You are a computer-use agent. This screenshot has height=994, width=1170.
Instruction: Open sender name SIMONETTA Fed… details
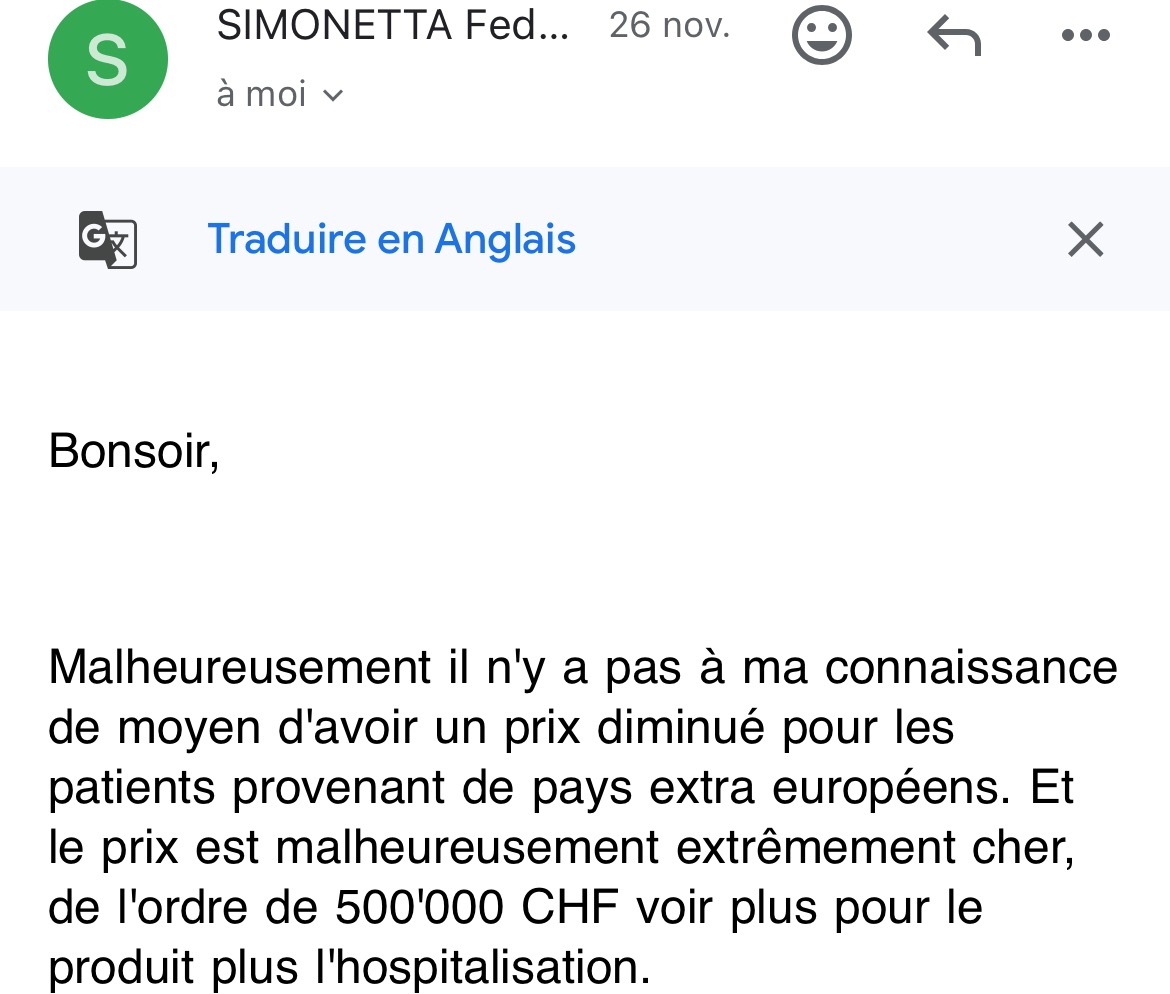(x=392, y=27)
